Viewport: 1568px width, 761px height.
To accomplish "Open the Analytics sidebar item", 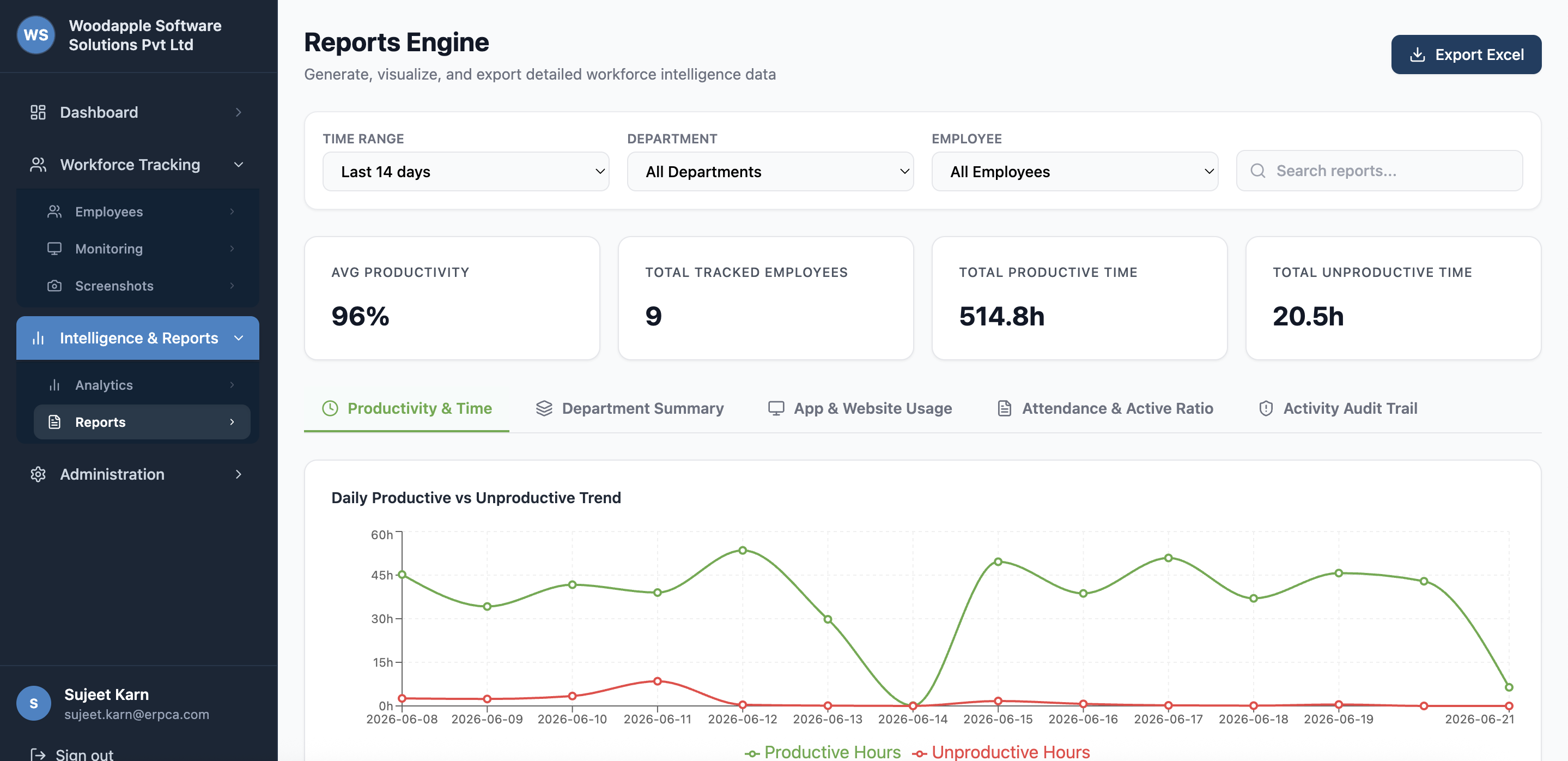I will point(141,385).
